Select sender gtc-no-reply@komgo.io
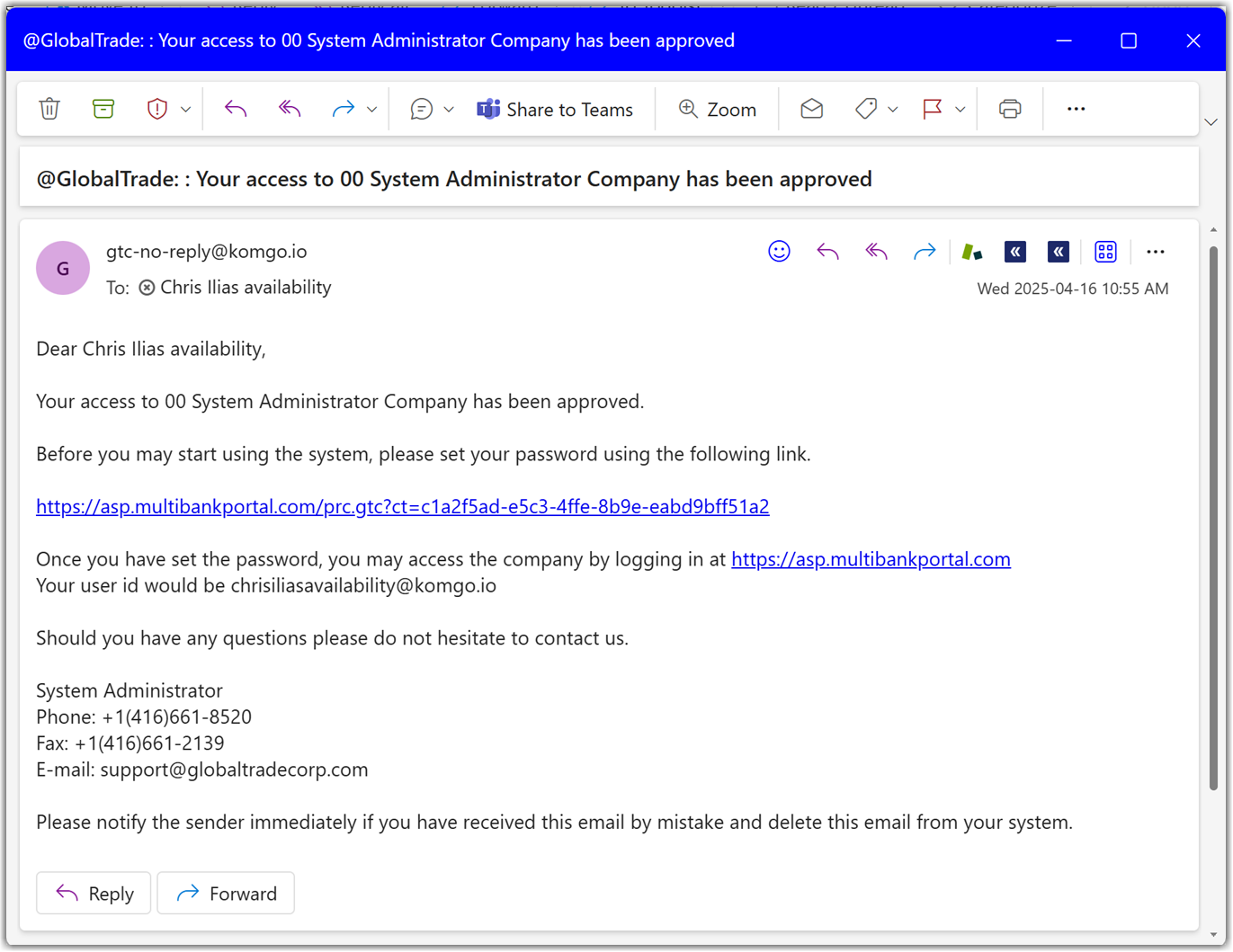This screenshot has width=1233, height=952. click(x=207, y=252)
